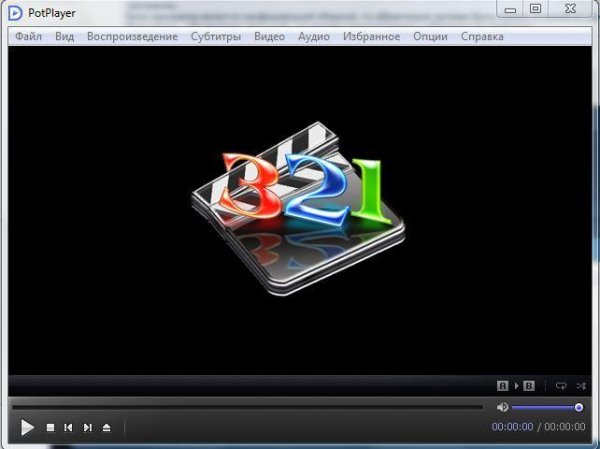The height and width of the screenshot is (449, 600).
Task: Set A-B repeat start point A
Action: pyautogui.click(x=502, y=386)
